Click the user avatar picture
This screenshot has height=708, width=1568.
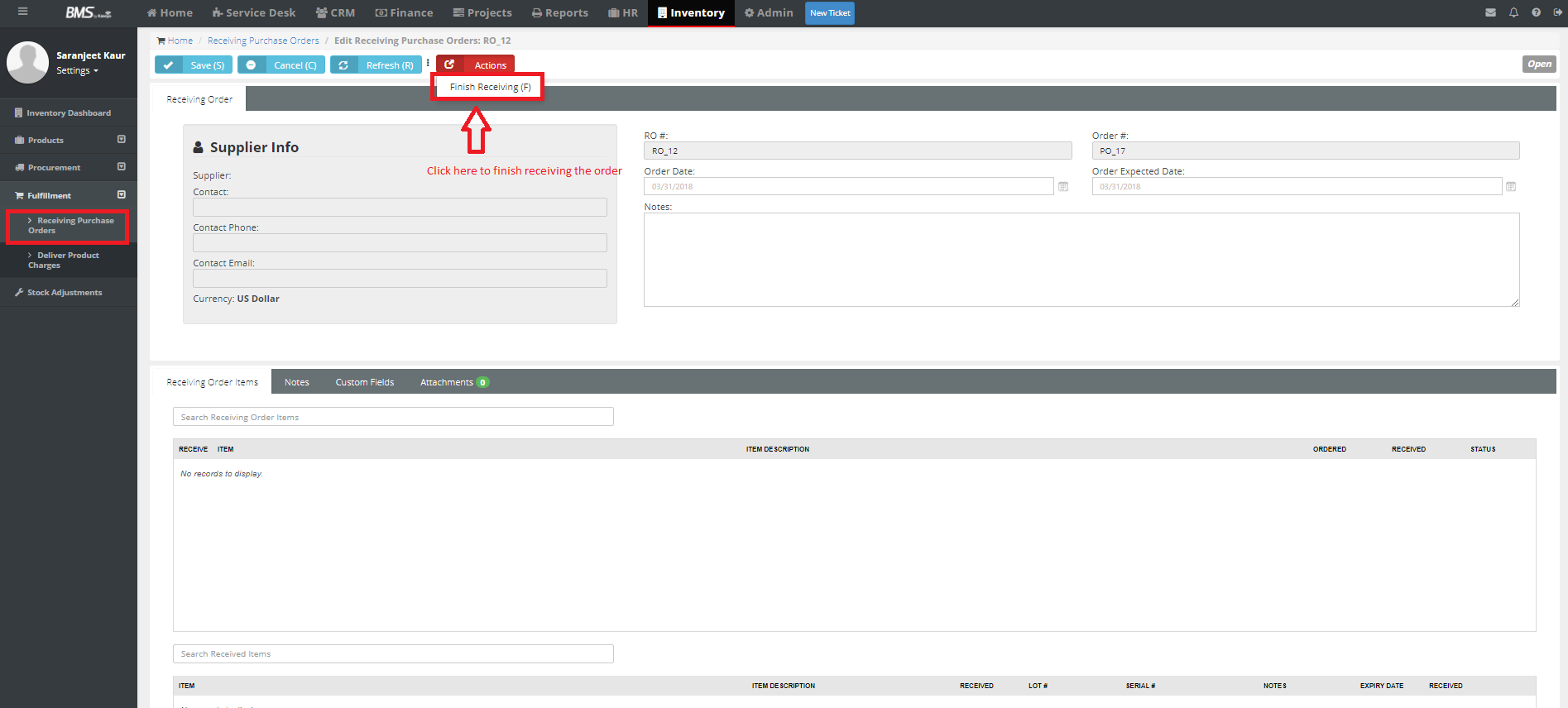click(x=27, y=63)
